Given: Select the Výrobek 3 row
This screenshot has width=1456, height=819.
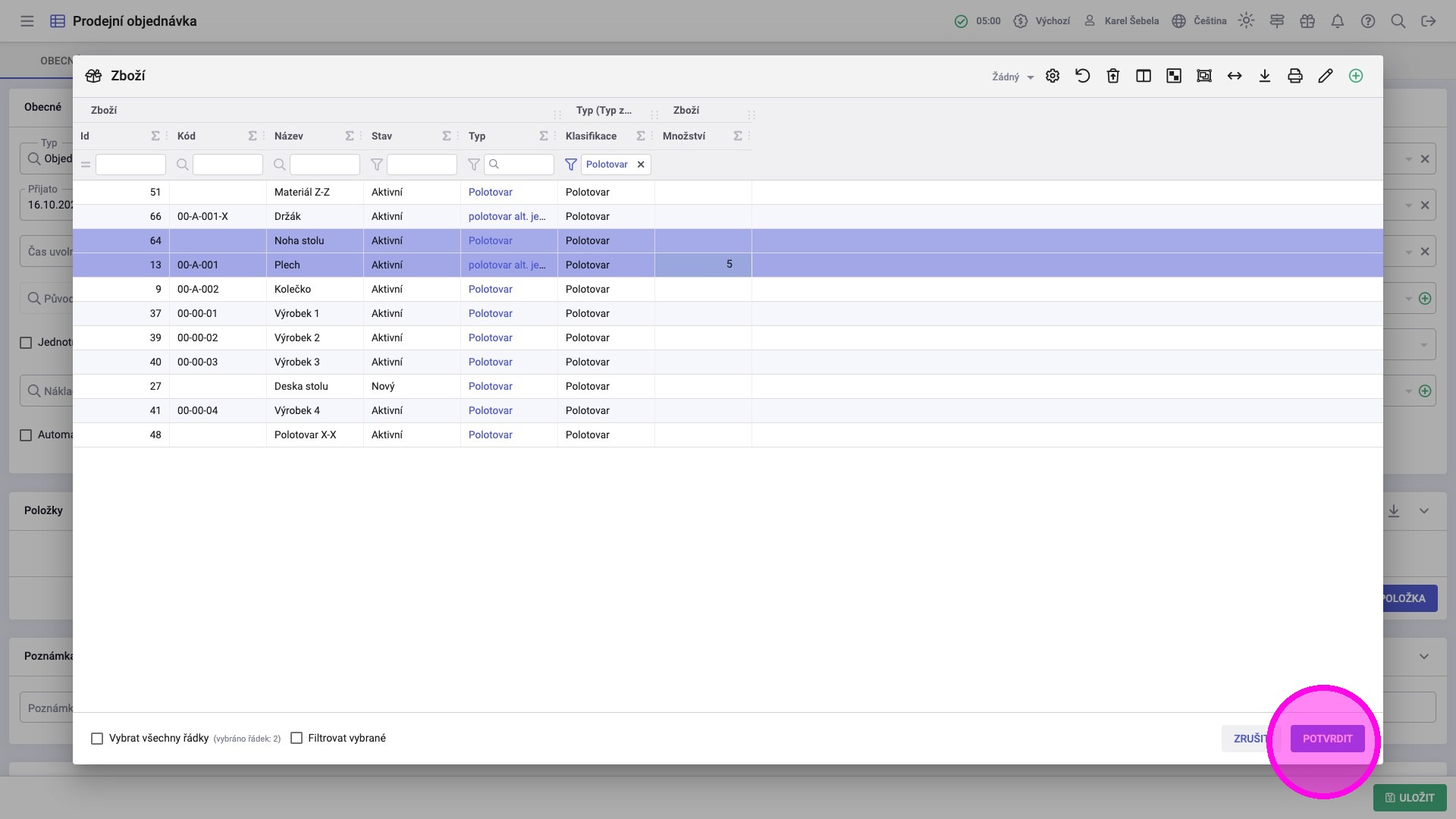Looking at the screenshot, I should pyautogui.click(x=297, y=362).
